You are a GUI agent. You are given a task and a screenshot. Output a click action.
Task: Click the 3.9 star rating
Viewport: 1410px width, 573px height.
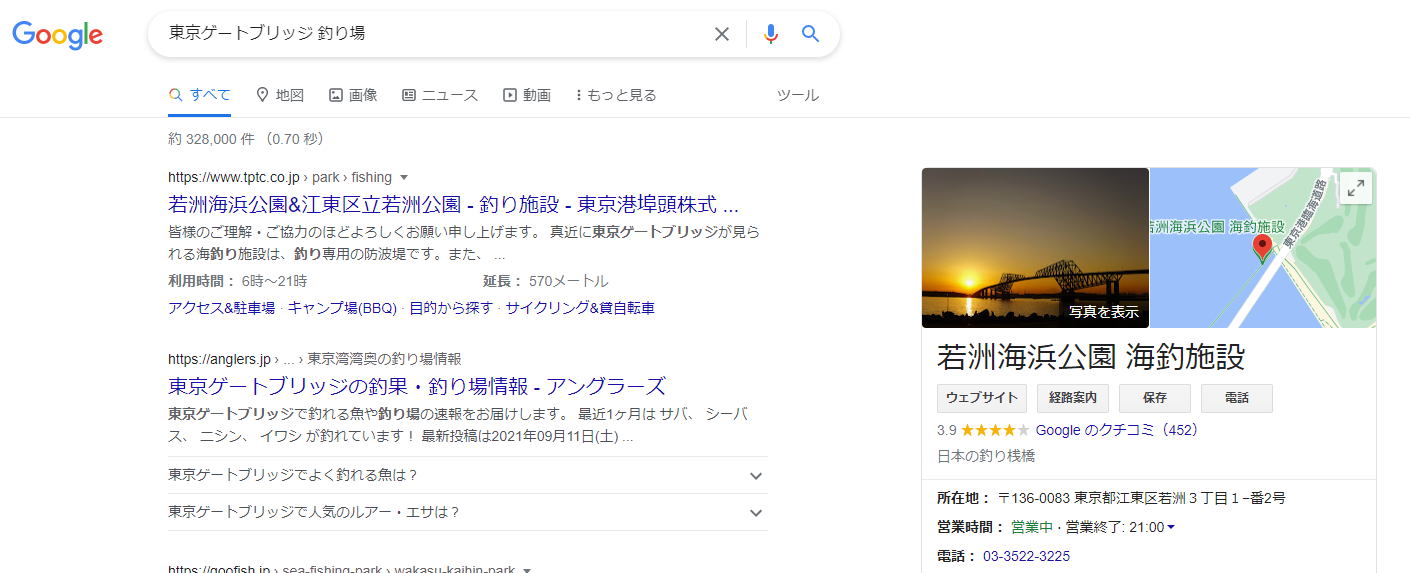coord(983,430)
